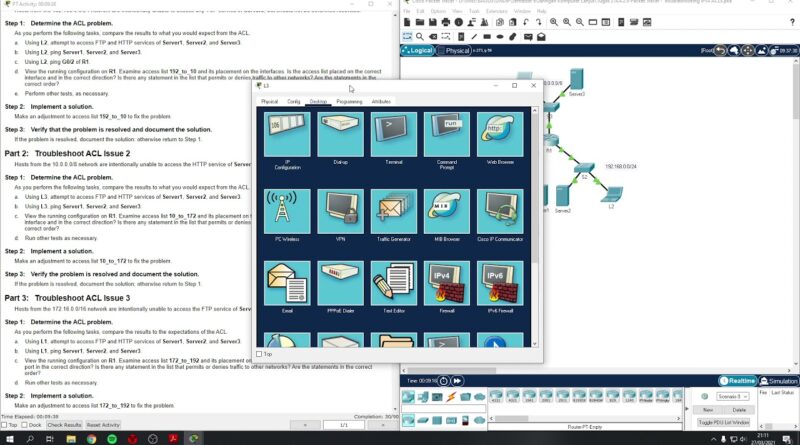The image size is (800, 445).
Task: Expand the PDU list panel arrow
Action: coord(687,409)
